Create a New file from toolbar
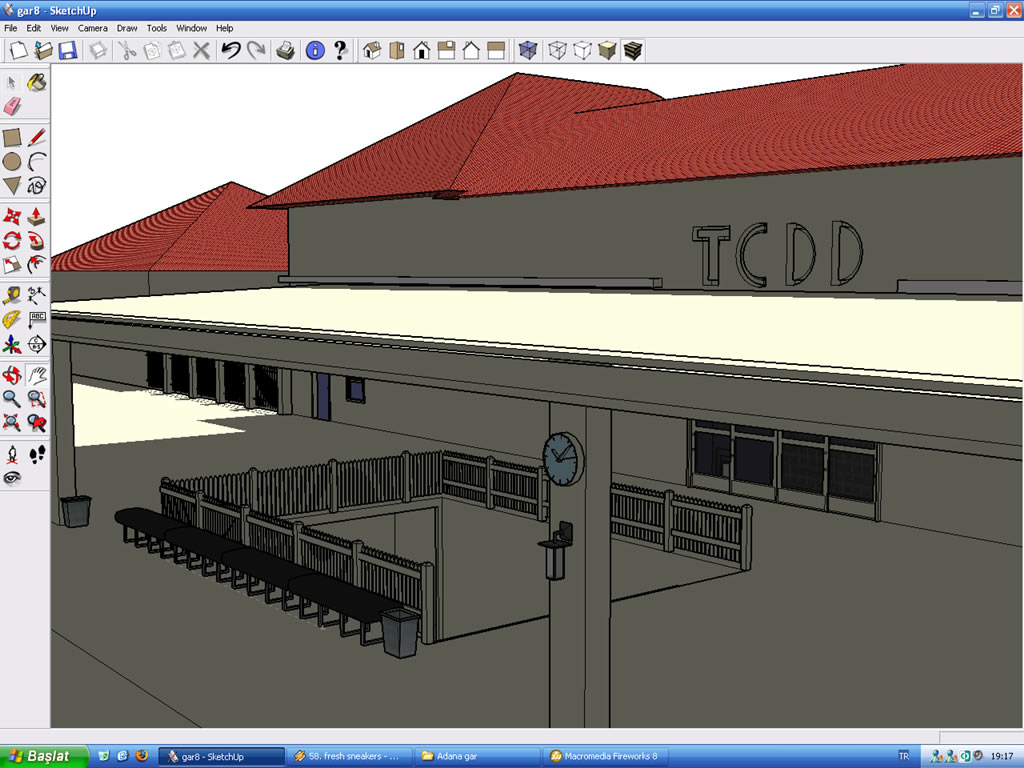 pyautogui.click(x=18, y=50)
